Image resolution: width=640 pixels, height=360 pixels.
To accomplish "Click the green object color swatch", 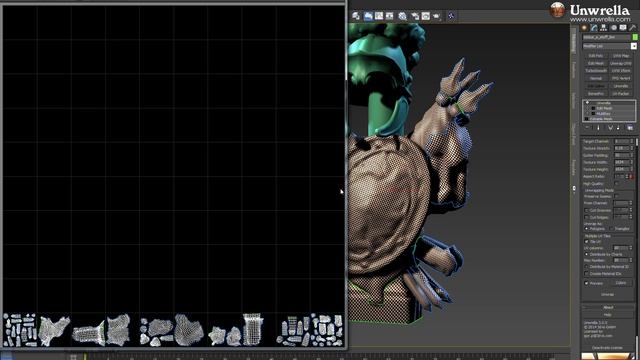I will (x=635, y=37).
